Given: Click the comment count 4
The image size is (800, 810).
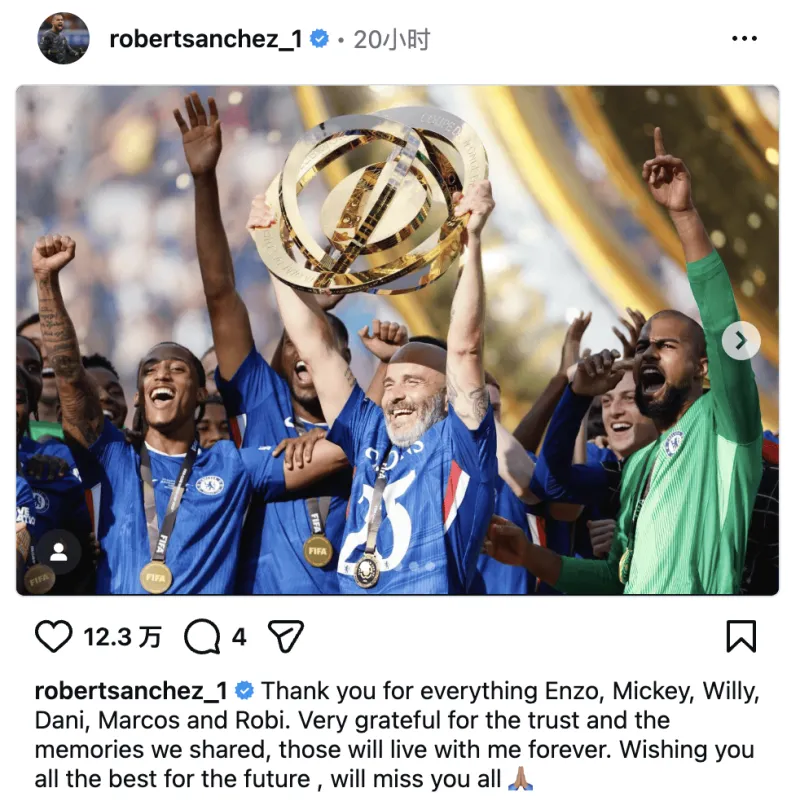Looking at the screenshot, I should 239,637.
